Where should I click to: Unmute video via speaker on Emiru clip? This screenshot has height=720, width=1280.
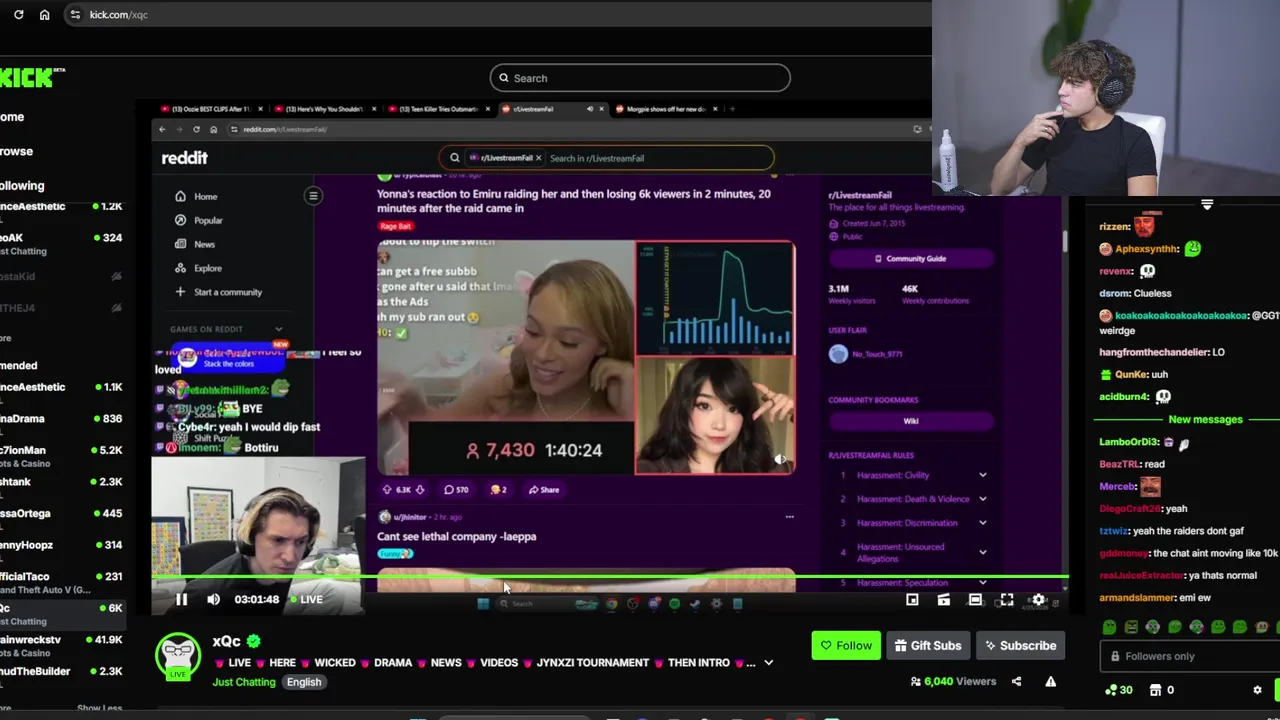779,459
